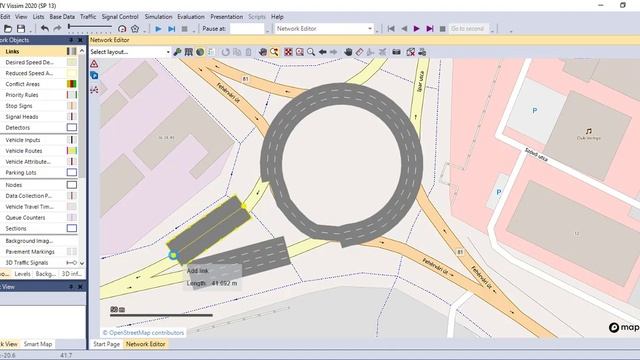Toggle Detectors graphic box
Viewport: 640px width, 360px height.
(71, 127)
